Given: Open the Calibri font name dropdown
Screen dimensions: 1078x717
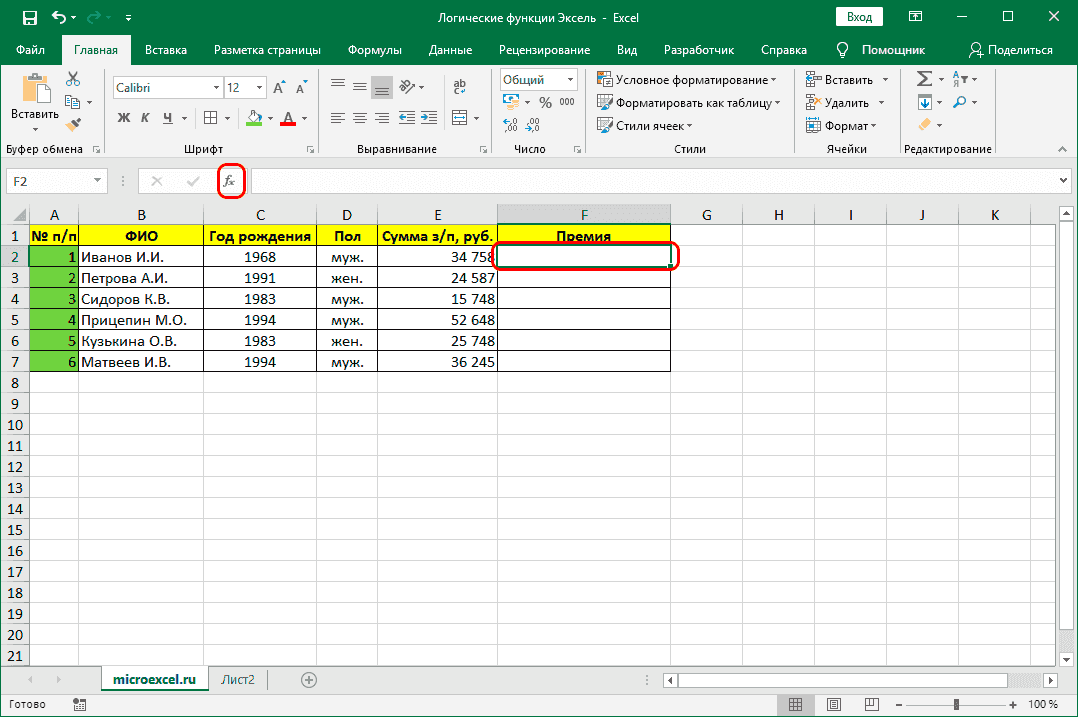Looking at the screenshot, I should click(215, 88).
